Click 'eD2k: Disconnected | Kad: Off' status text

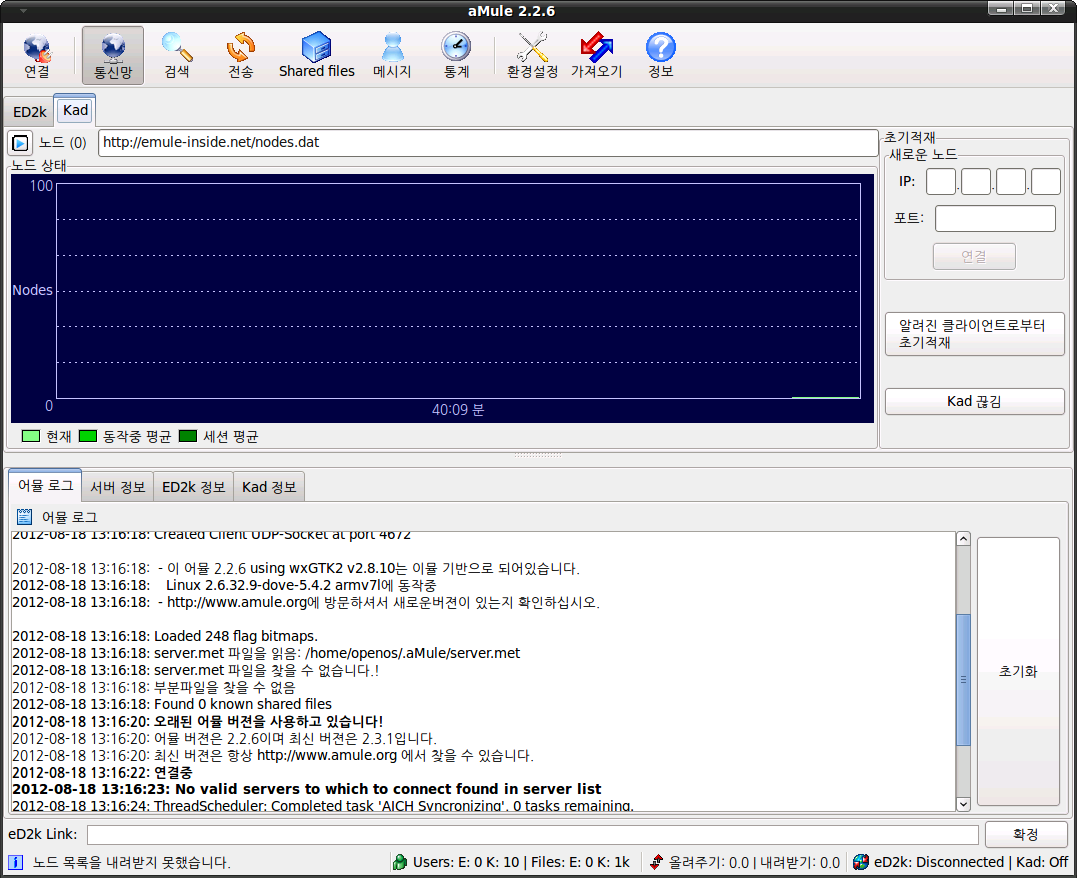[x=971, y=862]
